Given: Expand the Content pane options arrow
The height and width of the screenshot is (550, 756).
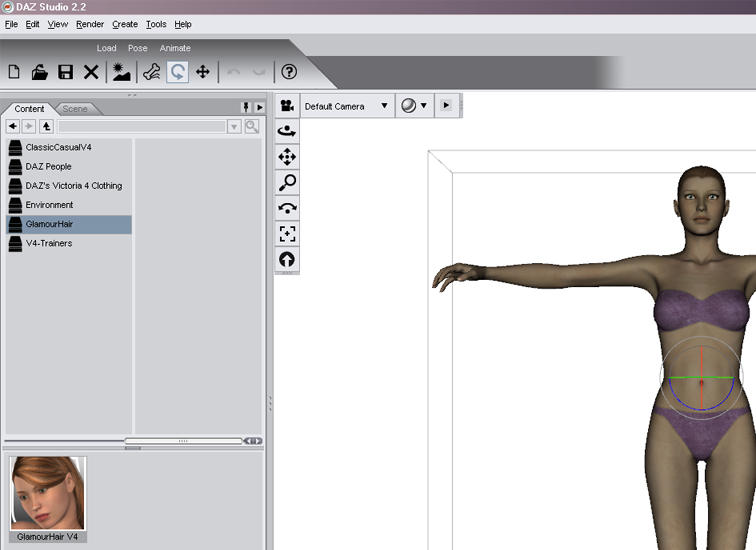Looking at the screenshot, I should pos(259,108).
